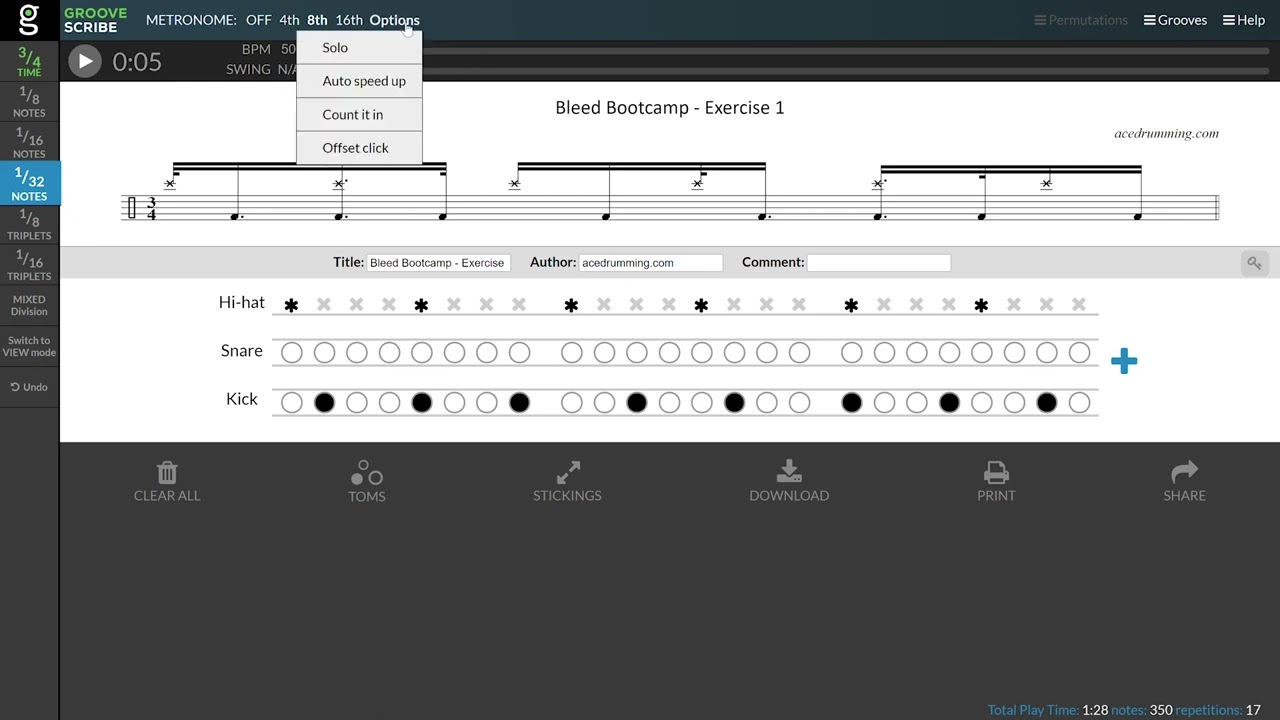This screenshot has width=1280, height=720.
Task: Click the BPM label
Action: point(256,48)
